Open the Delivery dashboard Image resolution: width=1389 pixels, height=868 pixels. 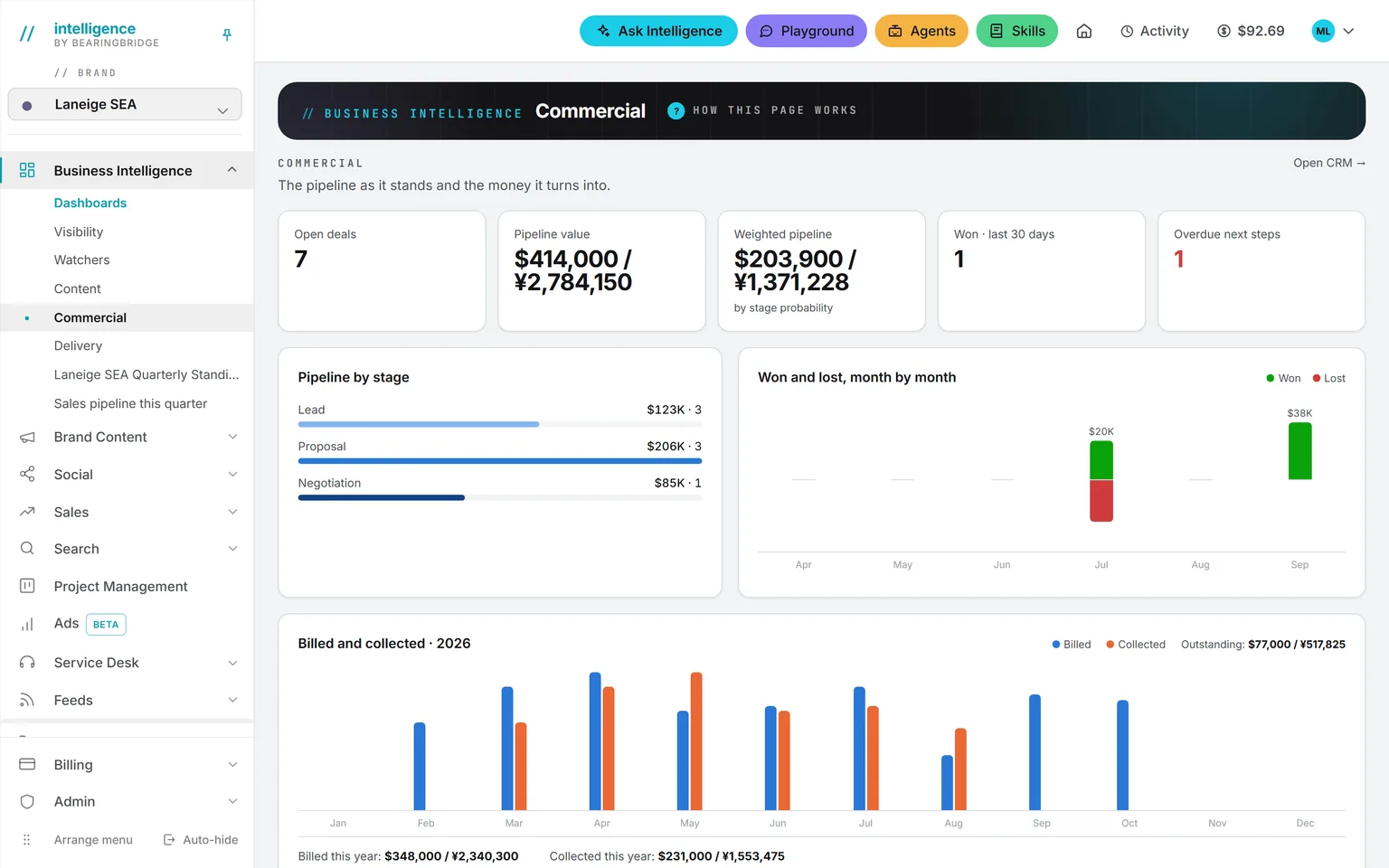78,345
